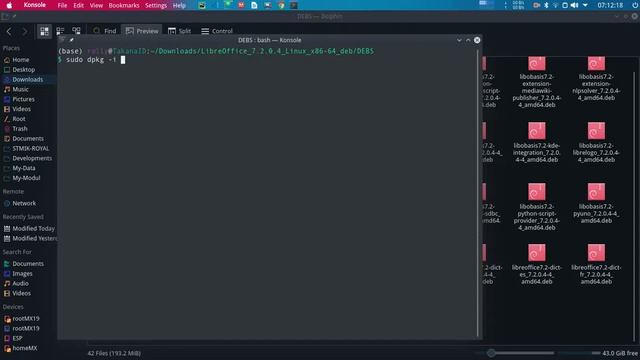Click the document icon in top panel
Screen dimensions: 640x360
pyautogui.click(x=254, y=5)
